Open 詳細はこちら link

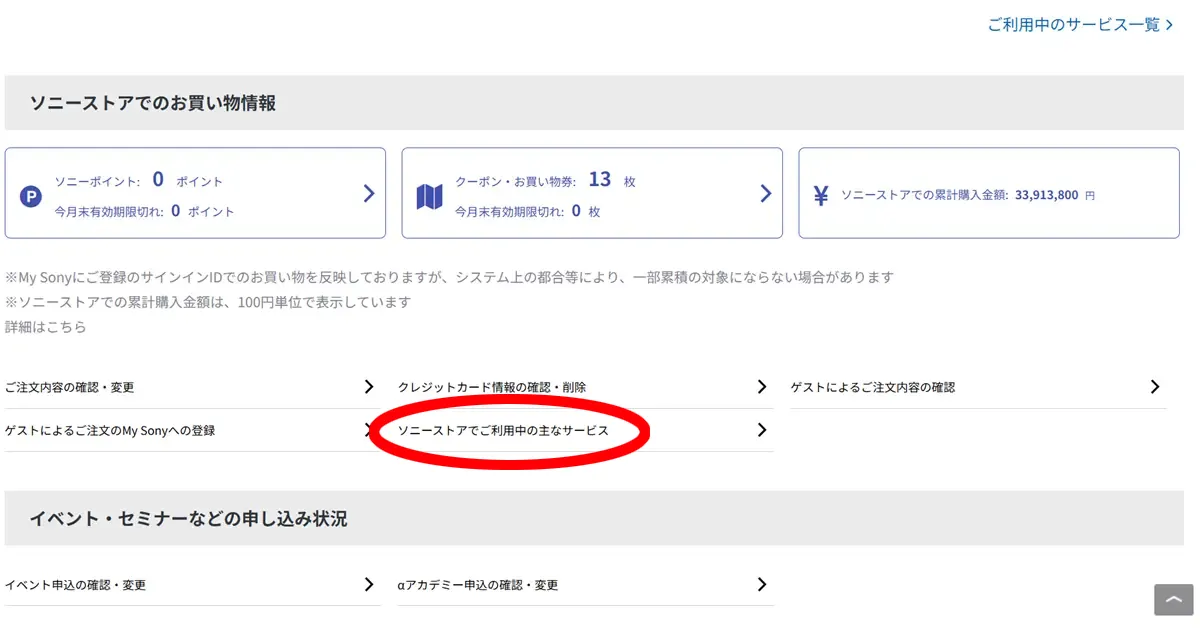click(45, 327)
